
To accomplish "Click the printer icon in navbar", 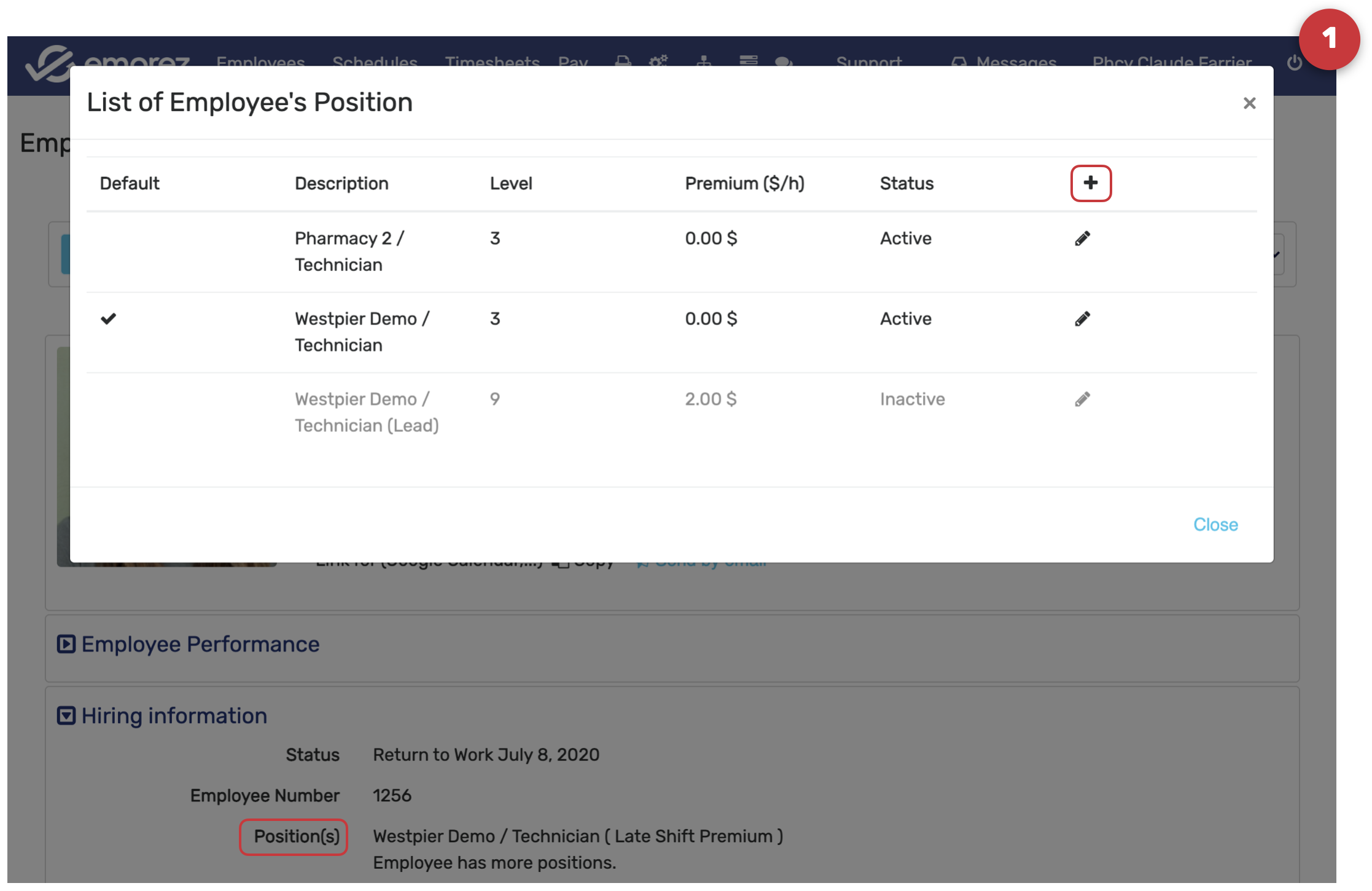I will pyautogui.click(x=623, y=61).
